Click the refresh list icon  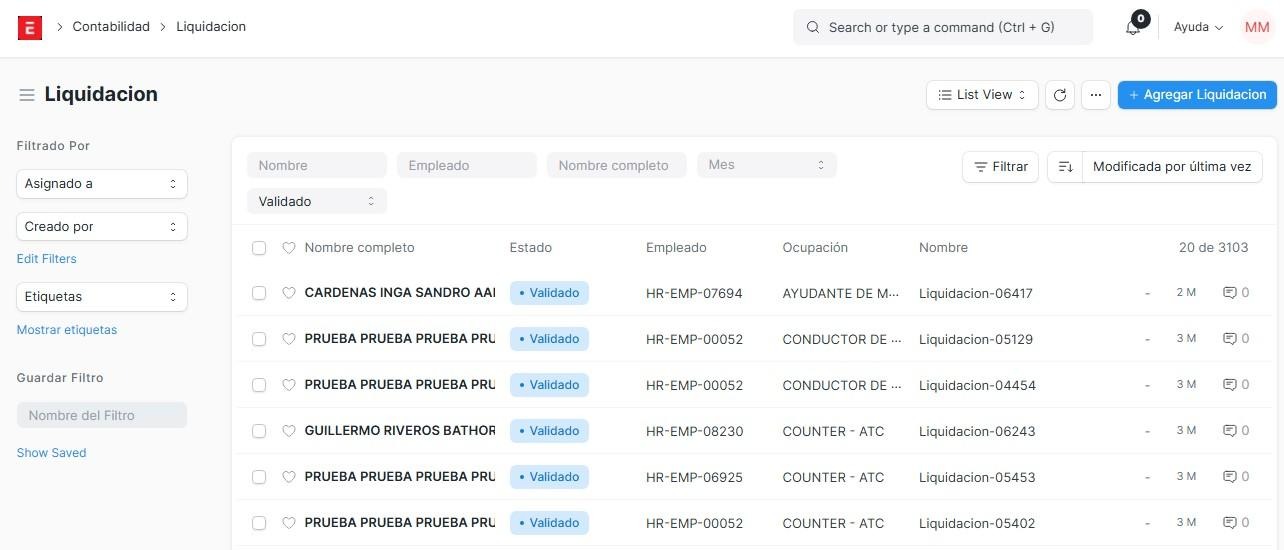tap(1060, 95)
